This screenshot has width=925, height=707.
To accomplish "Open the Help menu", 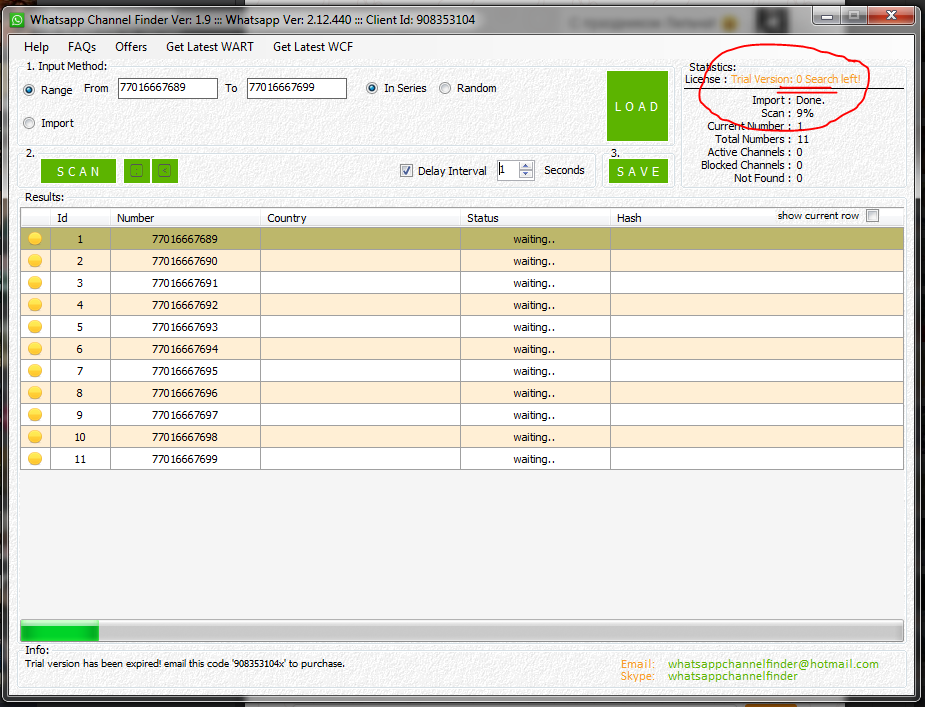I will [36, 47].
